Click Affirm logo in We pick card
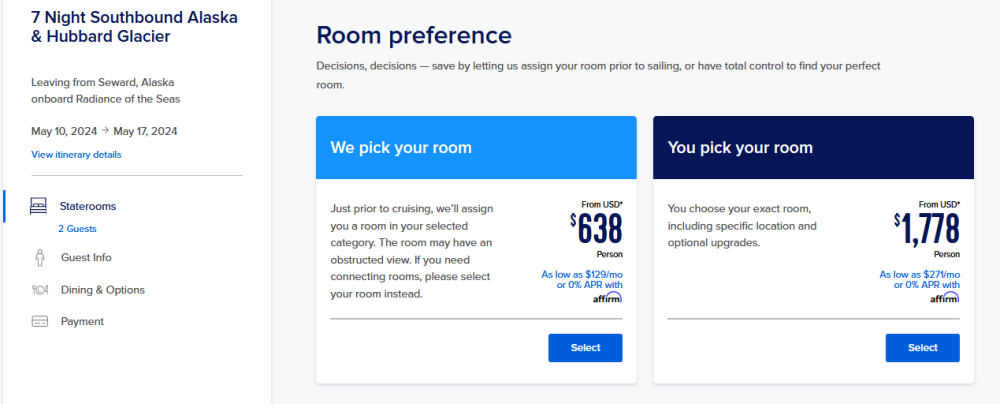This screenshot has height=404, width=1000. click(607, 297)
